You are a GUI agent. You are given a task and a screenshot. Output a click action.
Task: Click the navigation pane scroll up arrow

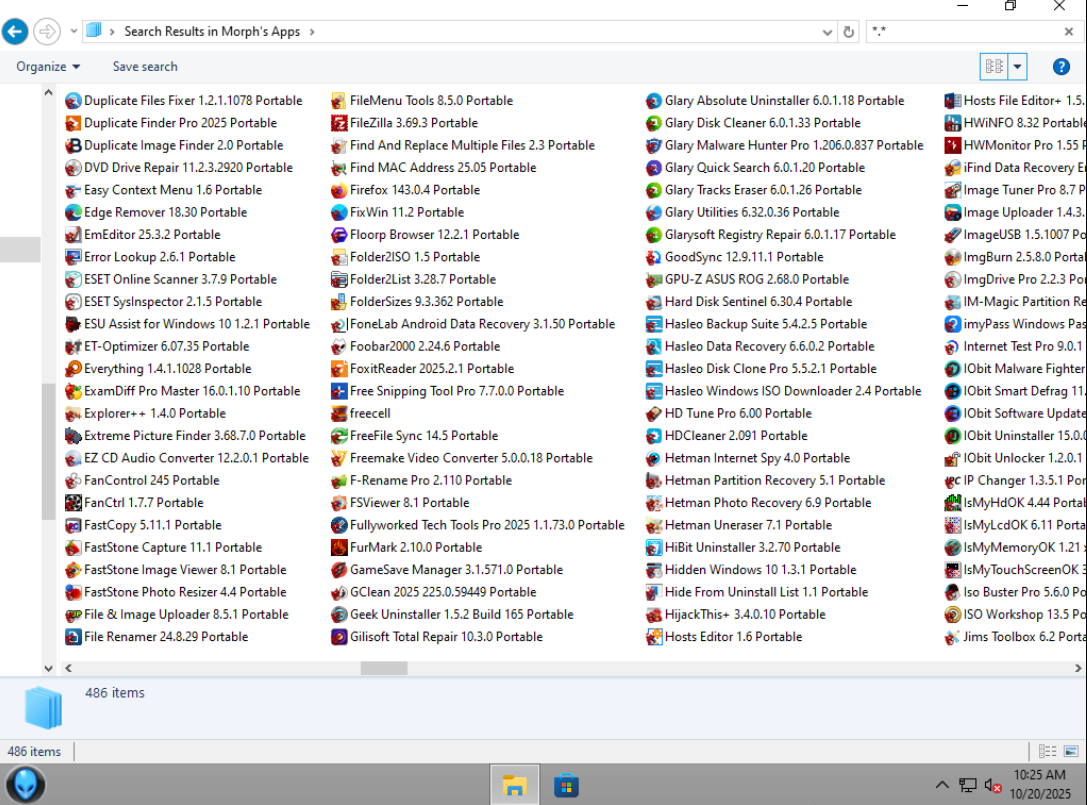(48, 92)
